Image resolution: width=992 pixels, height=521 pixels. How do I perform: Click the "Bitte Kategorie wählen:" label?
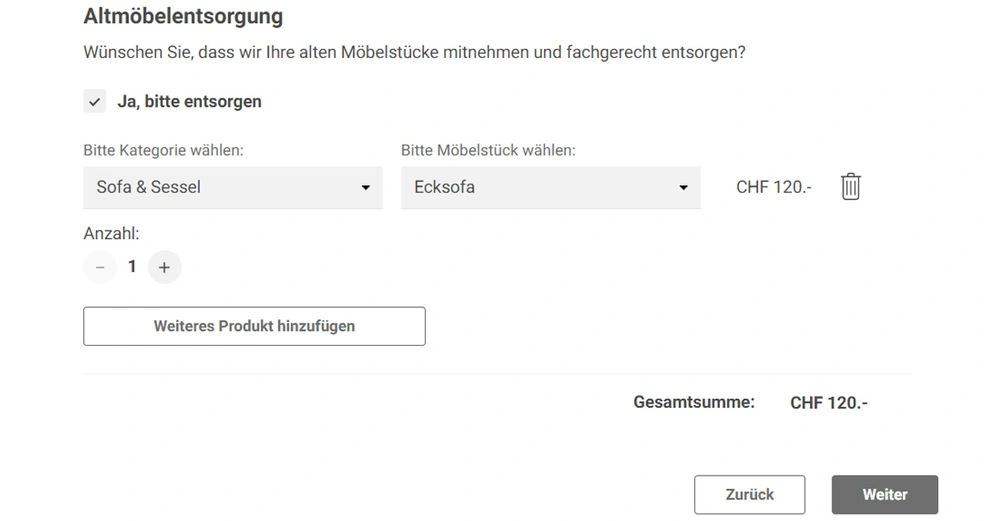pos(163,151)
